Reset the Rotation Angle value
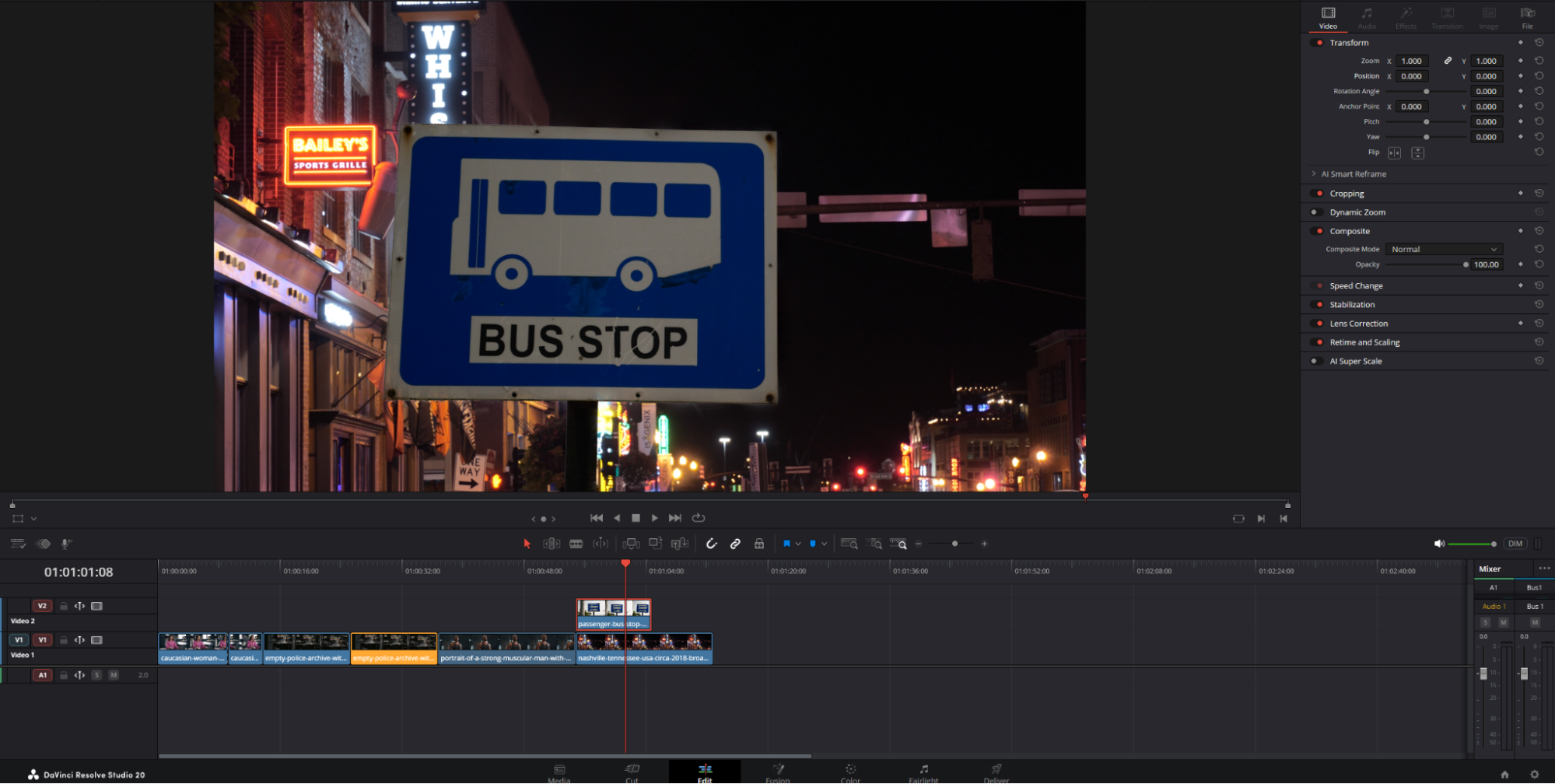 coord(1540,90)
